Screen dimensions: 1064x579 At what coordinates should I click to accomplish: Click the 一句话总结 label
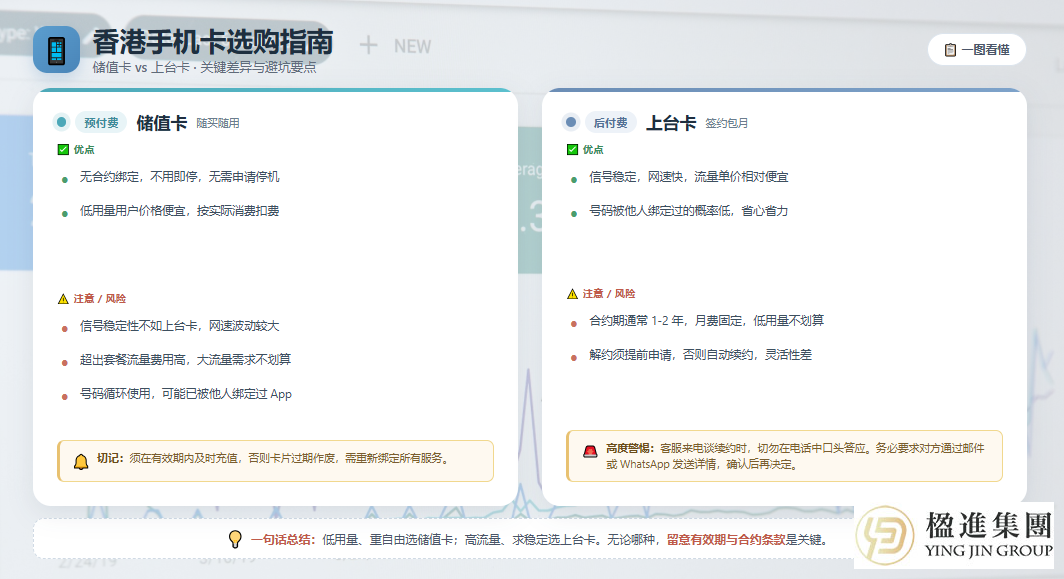pyautogui.click(x=283, y=540)
